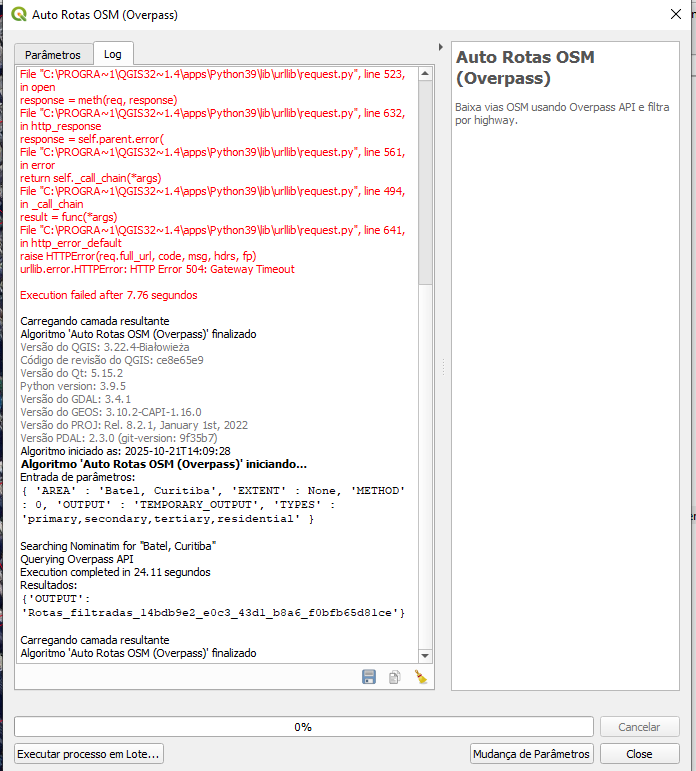
Task: Click the 0% progress bar
Action: pyautogui.click(x=303, y=727)
